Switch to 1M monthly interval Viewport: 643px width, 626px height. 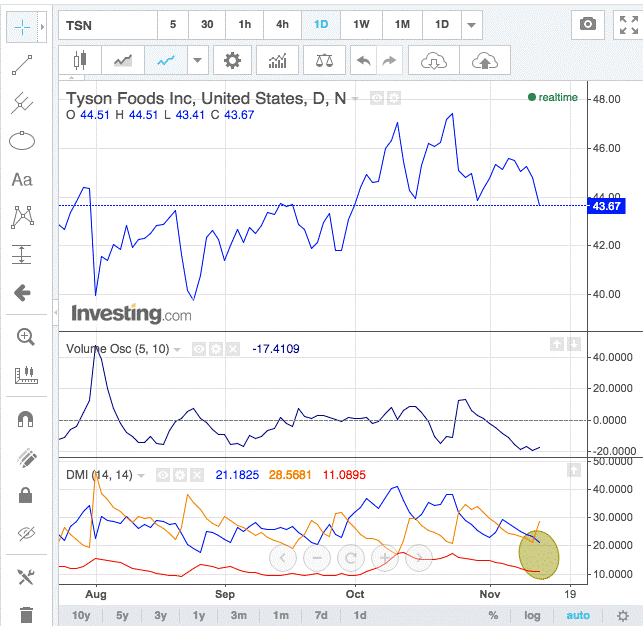(402, 25)
